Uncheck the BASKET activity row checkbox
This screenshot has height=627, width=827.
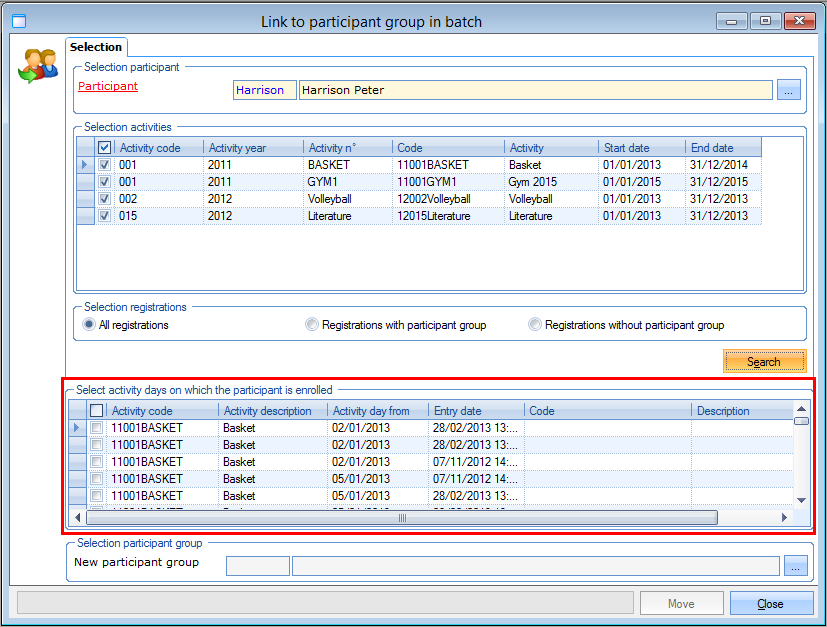click(105, 165)
